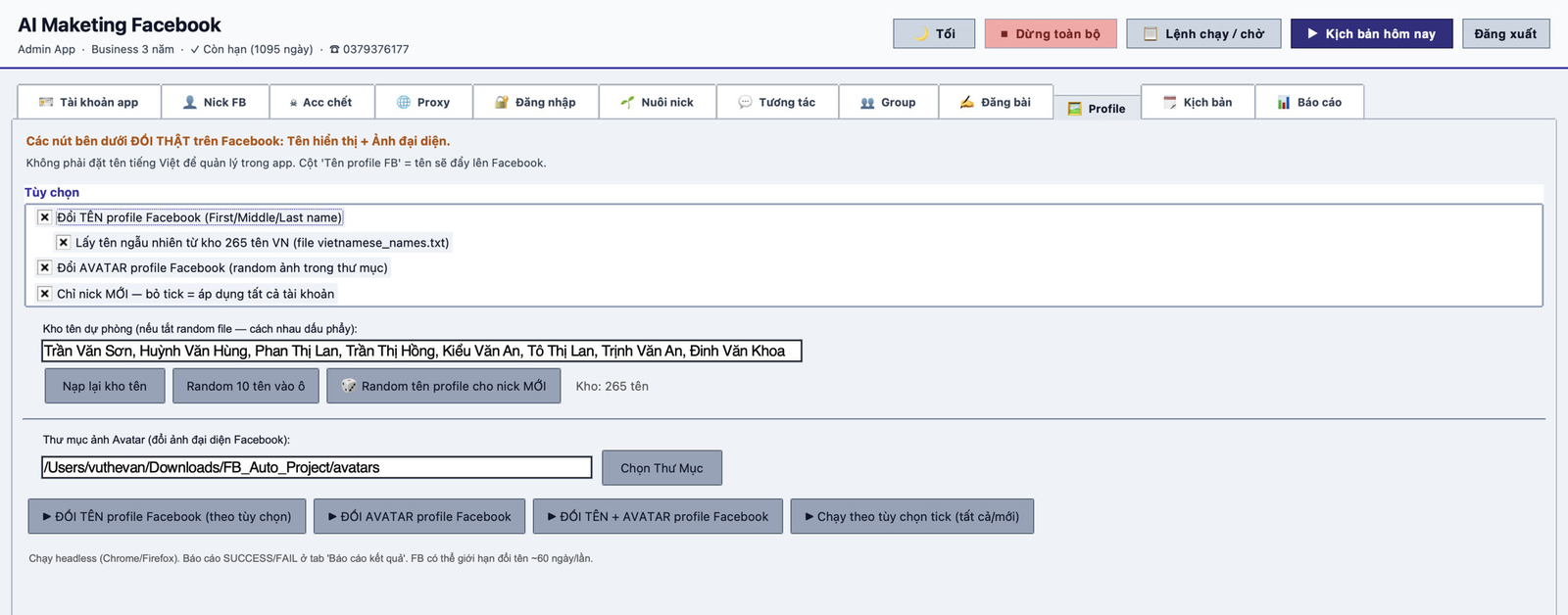Uncheck the Chỉ nick MỚI option
The height and width of the screenshot is (615, 1568).
(x=44, y=294)
